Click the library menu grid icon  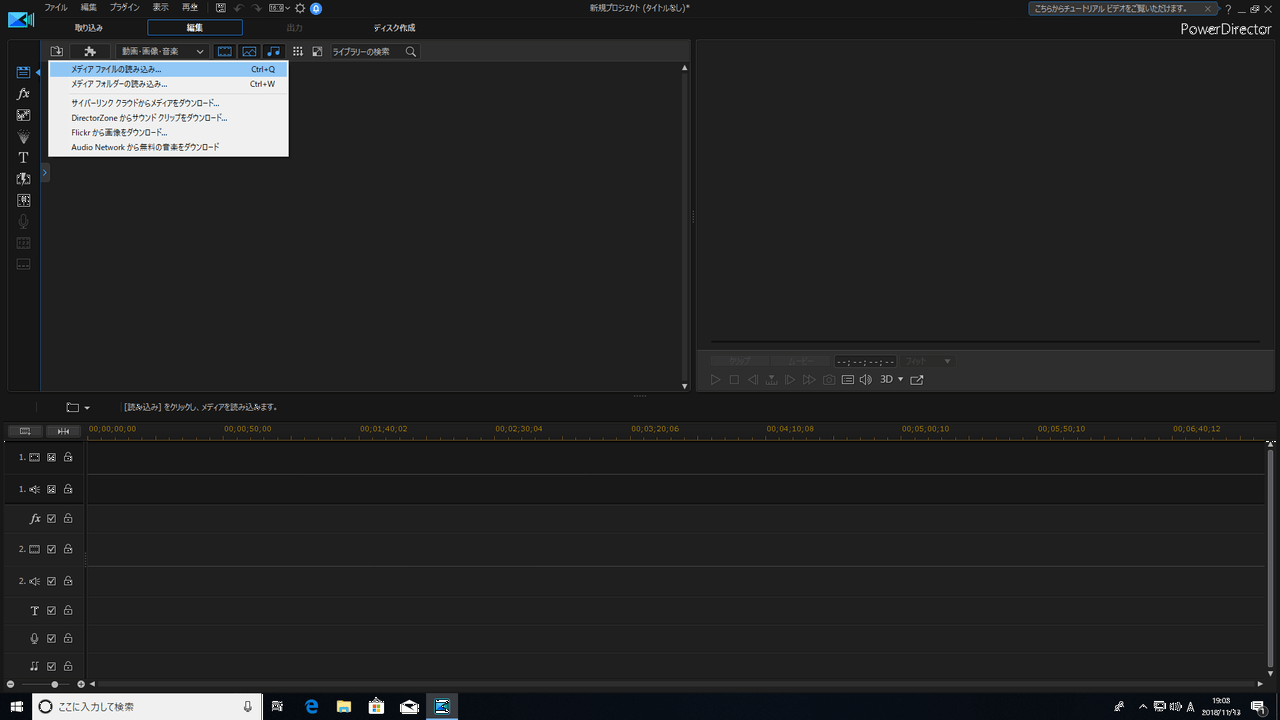[297, 51]
